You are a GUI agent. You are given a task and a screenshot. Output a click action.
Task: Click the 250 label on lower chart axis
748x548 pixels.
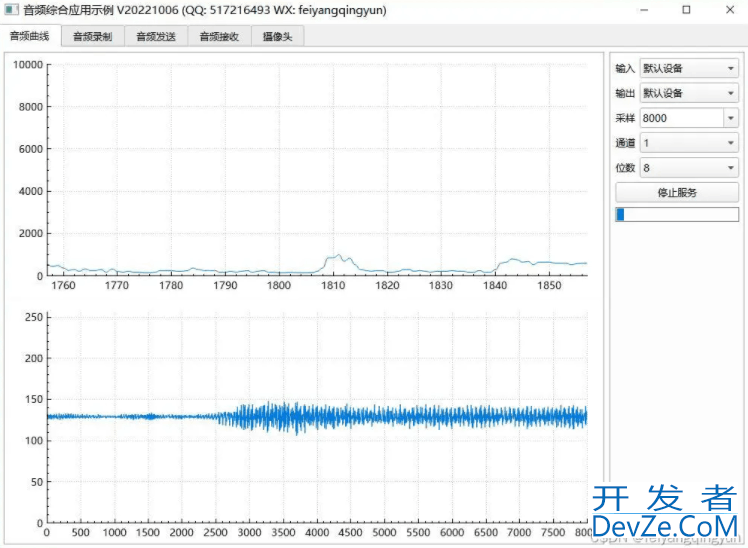34,317
